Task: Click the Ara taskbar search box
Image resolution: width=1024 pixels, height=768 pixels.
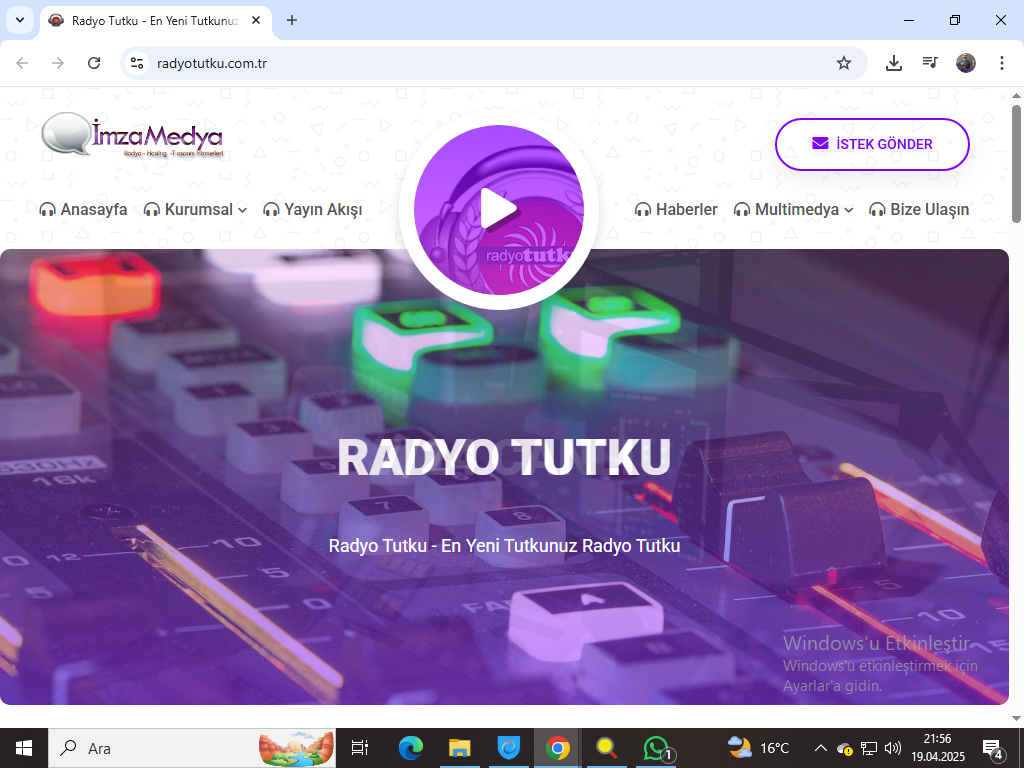Action: coord(192,748)
